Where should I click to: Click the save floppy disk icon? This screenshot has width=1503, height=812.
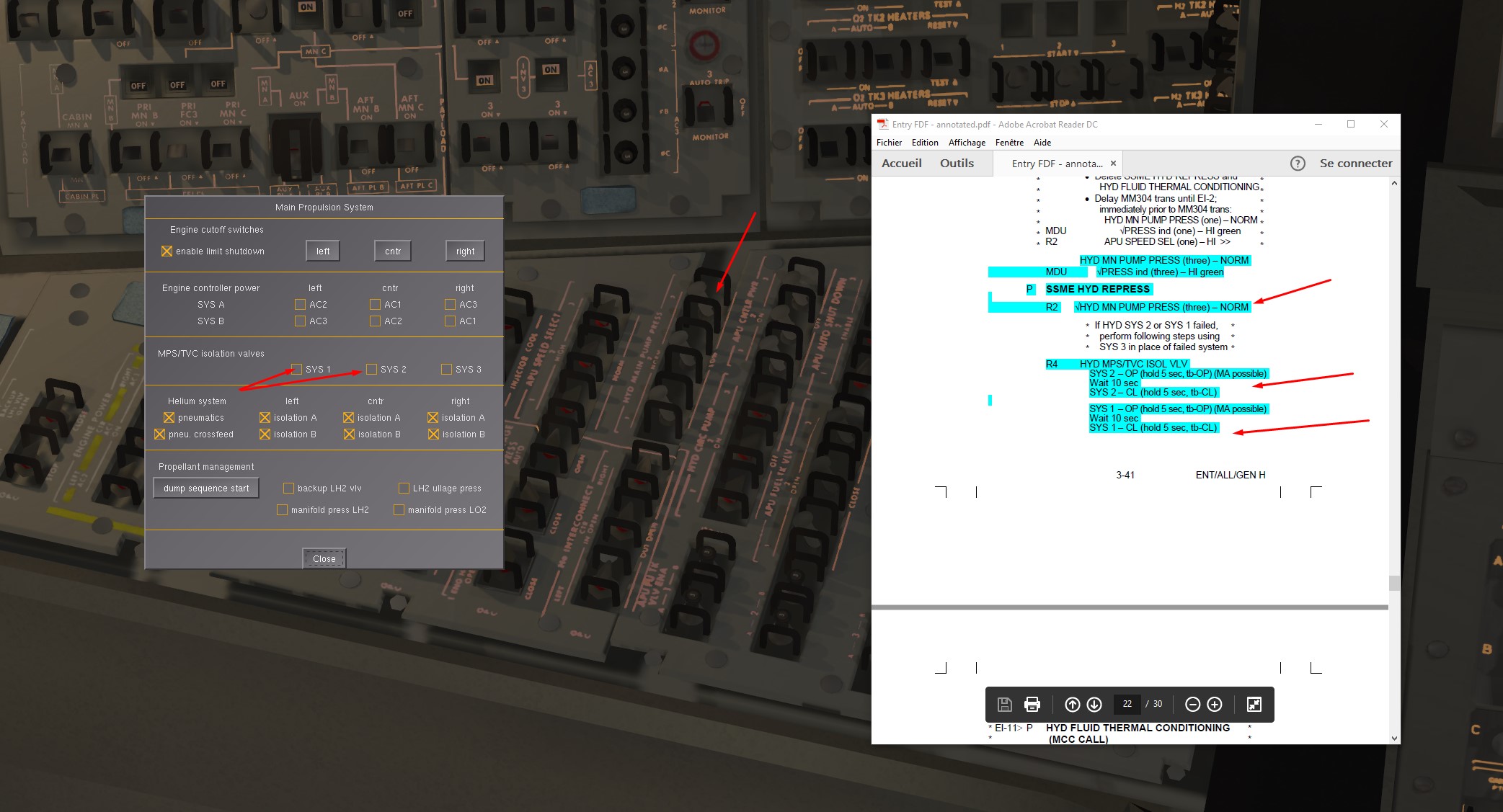tap(1005, 704)
